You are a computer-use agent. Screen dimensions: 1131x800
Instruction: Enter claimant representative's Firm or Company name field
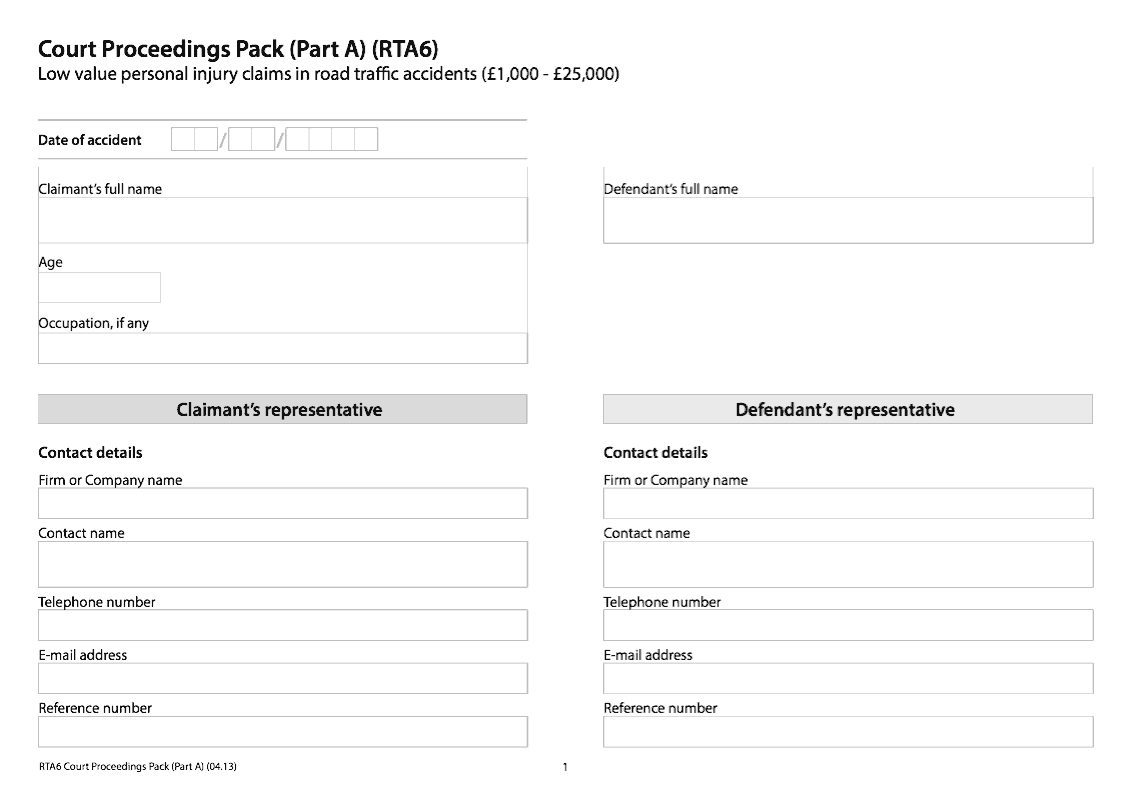(282, 504)
